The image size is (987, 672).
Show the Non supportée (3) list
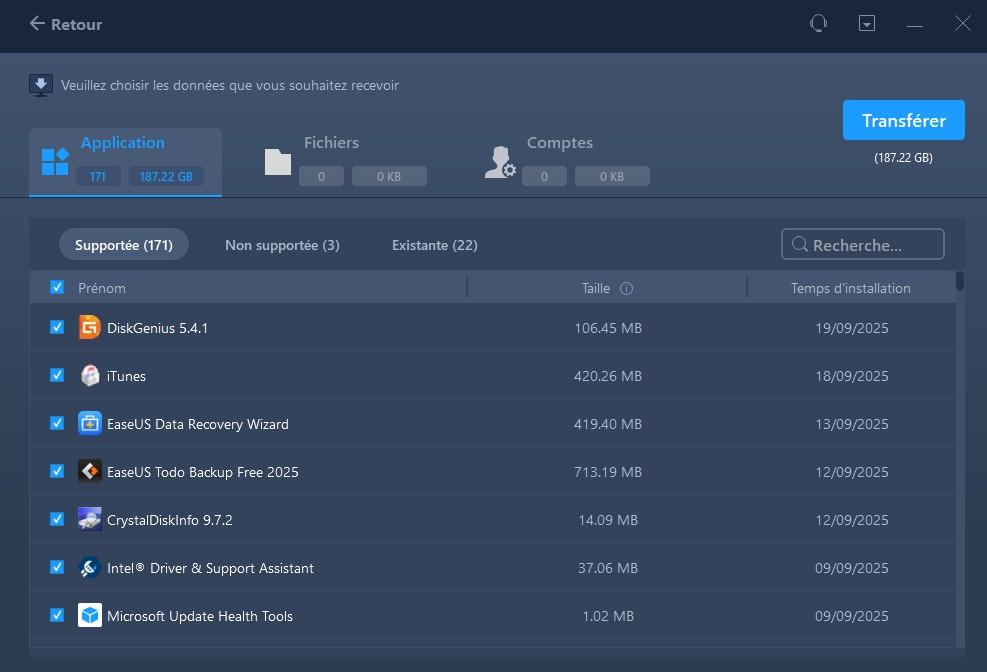point(282,245)
